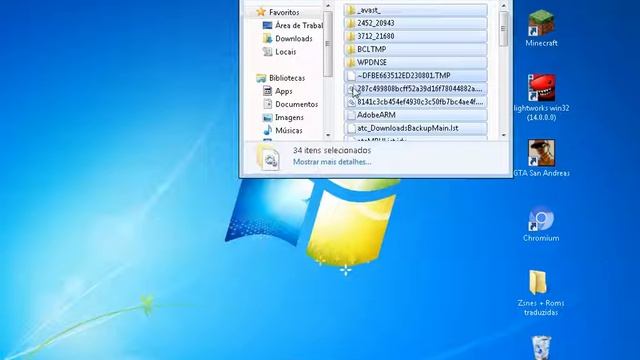The height and width of the screenshot is (360, 640).
Task: Open Mostrar mais detalhes link
Action: coord(332,162)
